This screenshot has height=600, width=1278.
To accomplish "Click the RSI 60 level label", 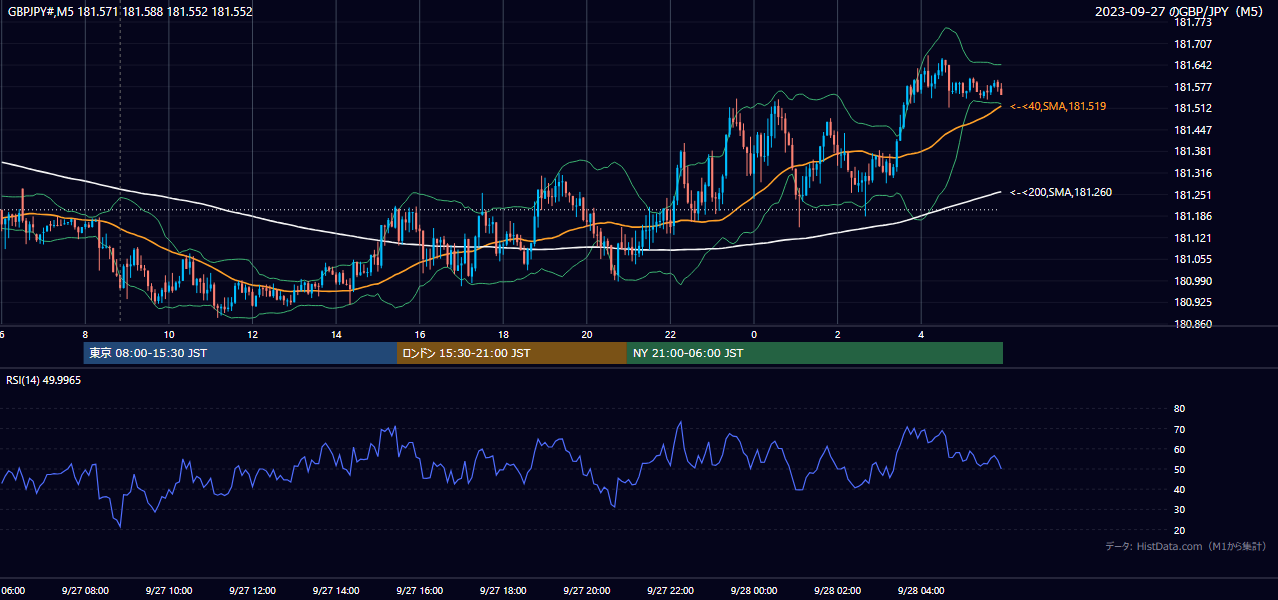I will point(1180,450).
